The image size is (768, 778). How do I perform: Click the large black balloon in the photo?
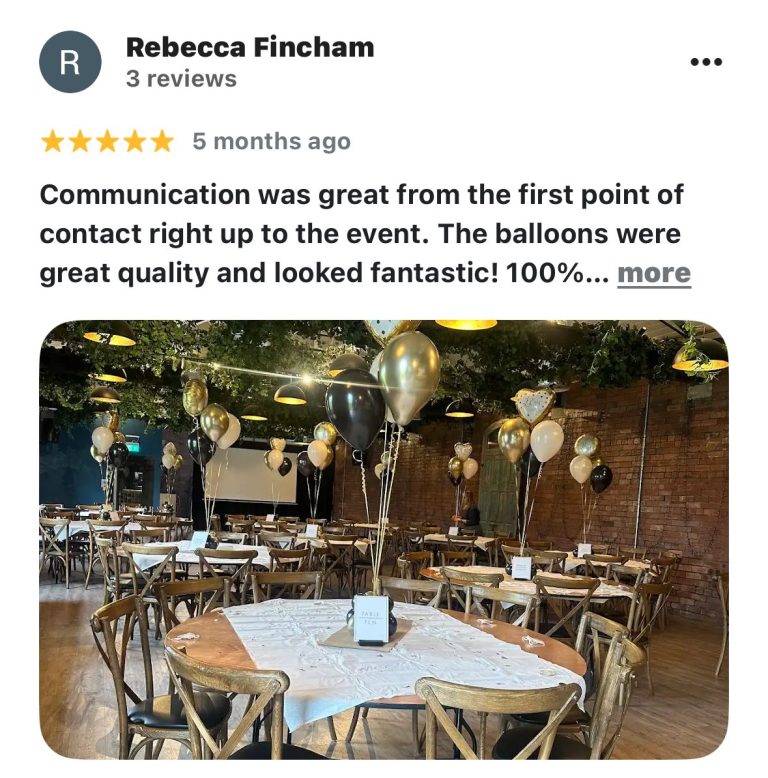[x=355, y=409]
